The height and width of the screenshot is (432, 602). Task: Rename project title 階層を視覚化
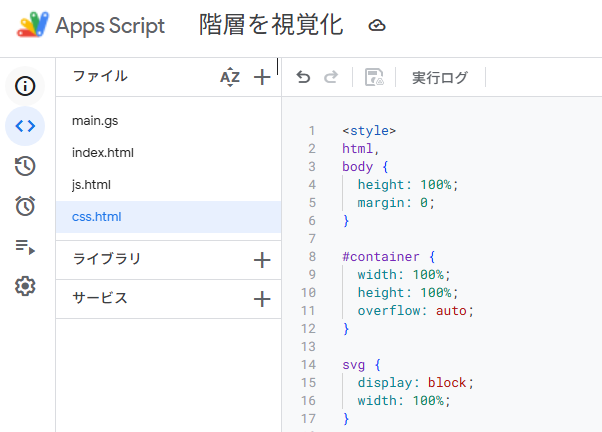point(271,26)
